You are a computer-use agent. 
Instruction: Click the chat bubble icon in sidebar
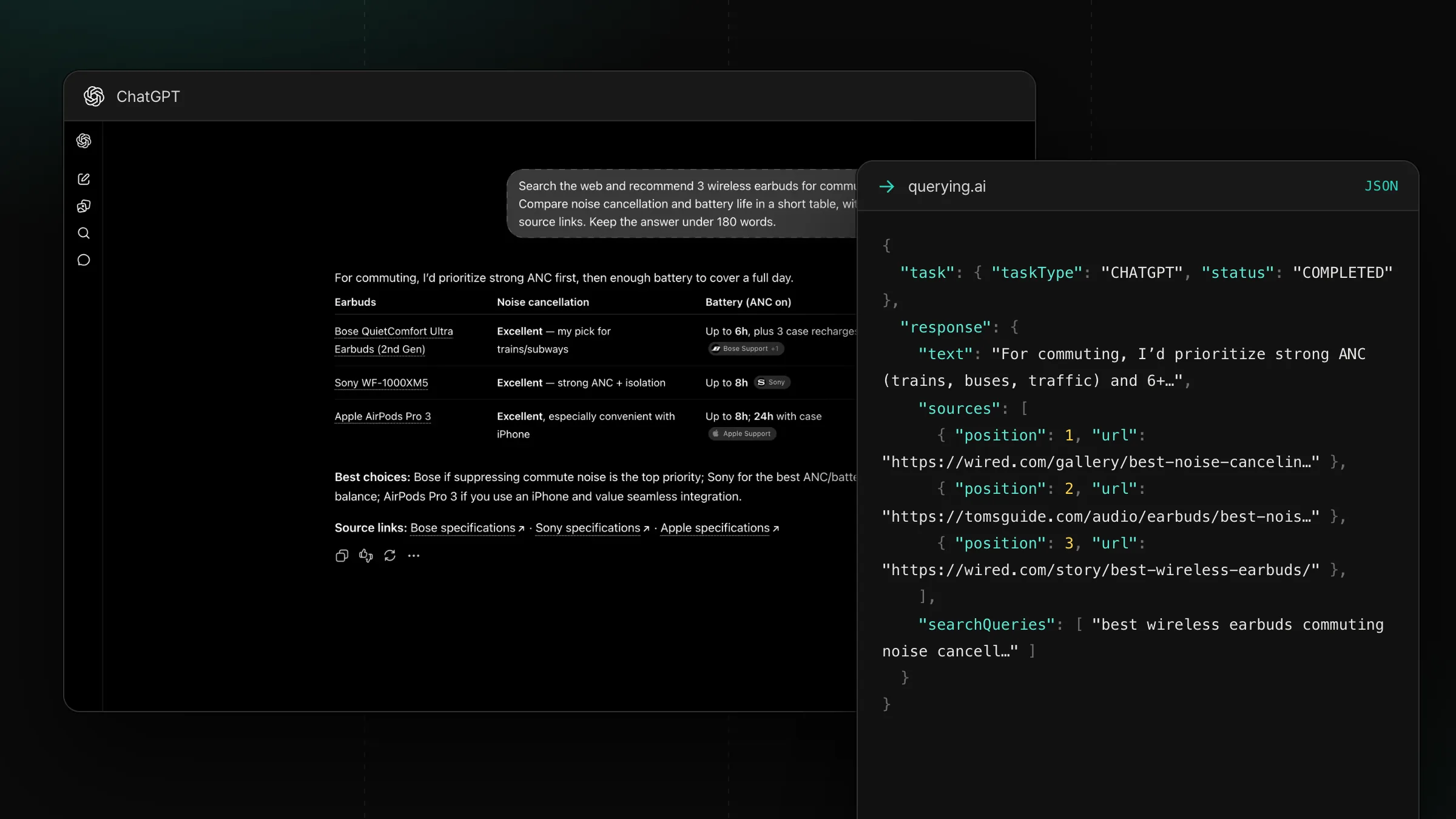[84, 260]
